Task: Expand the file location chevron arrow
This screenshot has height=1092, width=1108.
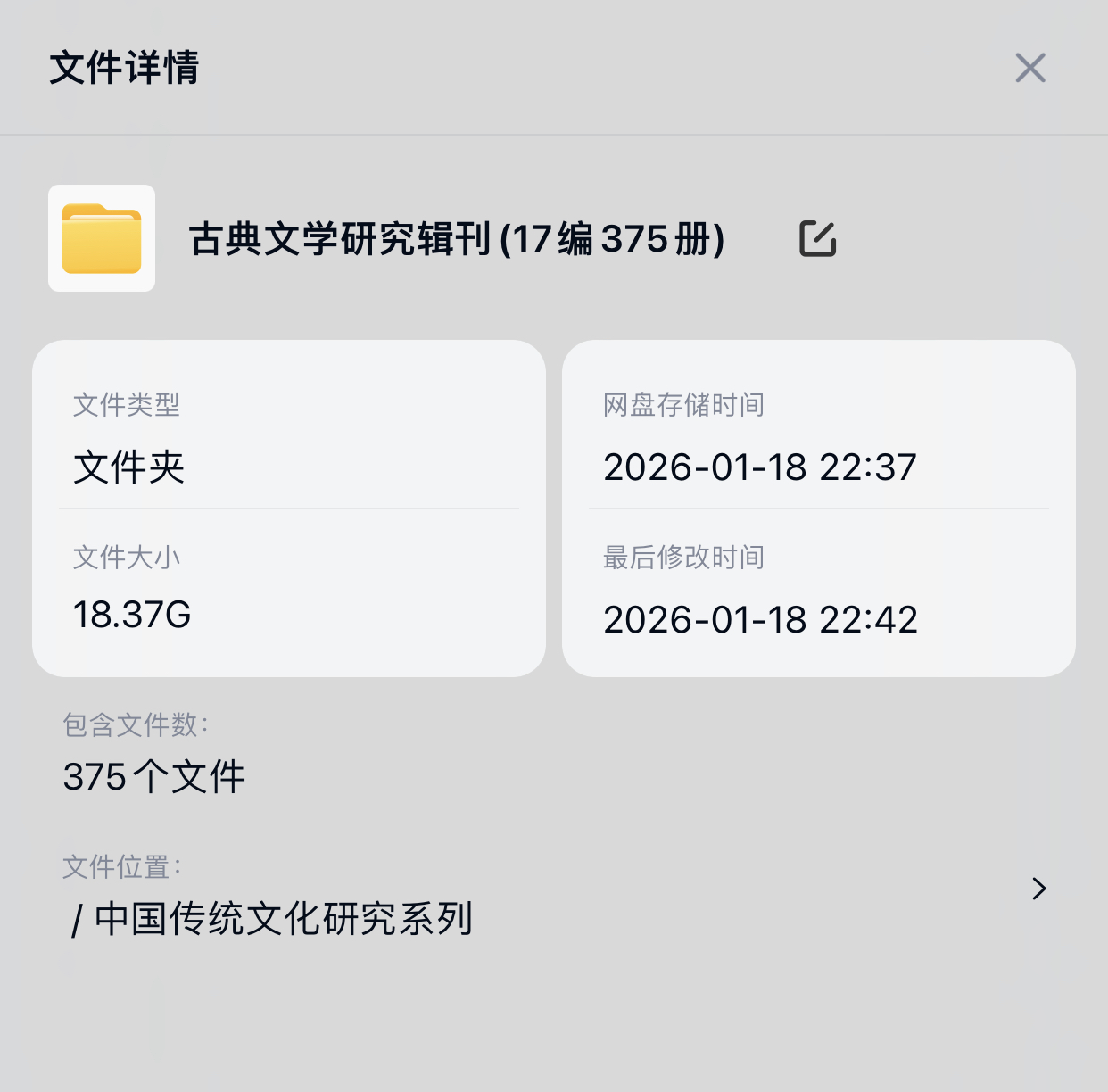Action: pos(1038,889)
